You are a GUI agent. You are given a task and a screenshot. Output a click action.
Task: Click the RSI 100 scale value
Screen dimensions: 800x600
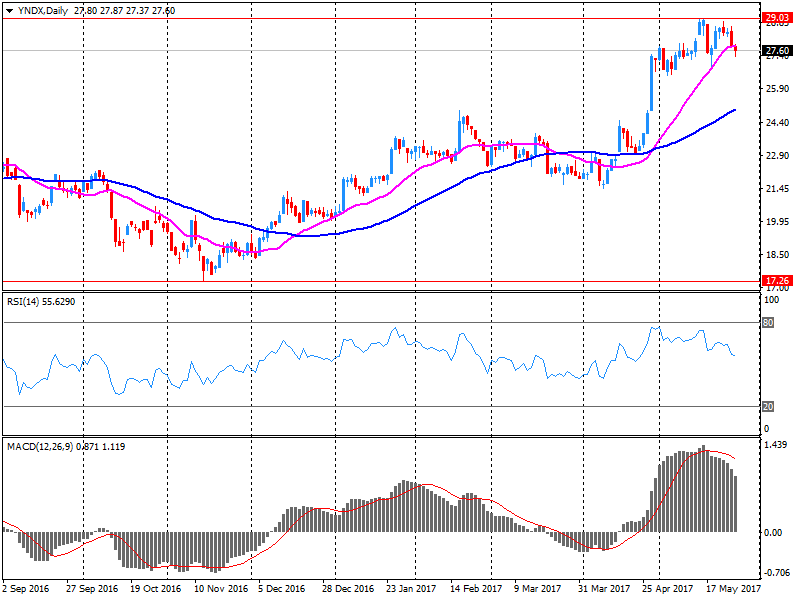[x=771, y=300]
